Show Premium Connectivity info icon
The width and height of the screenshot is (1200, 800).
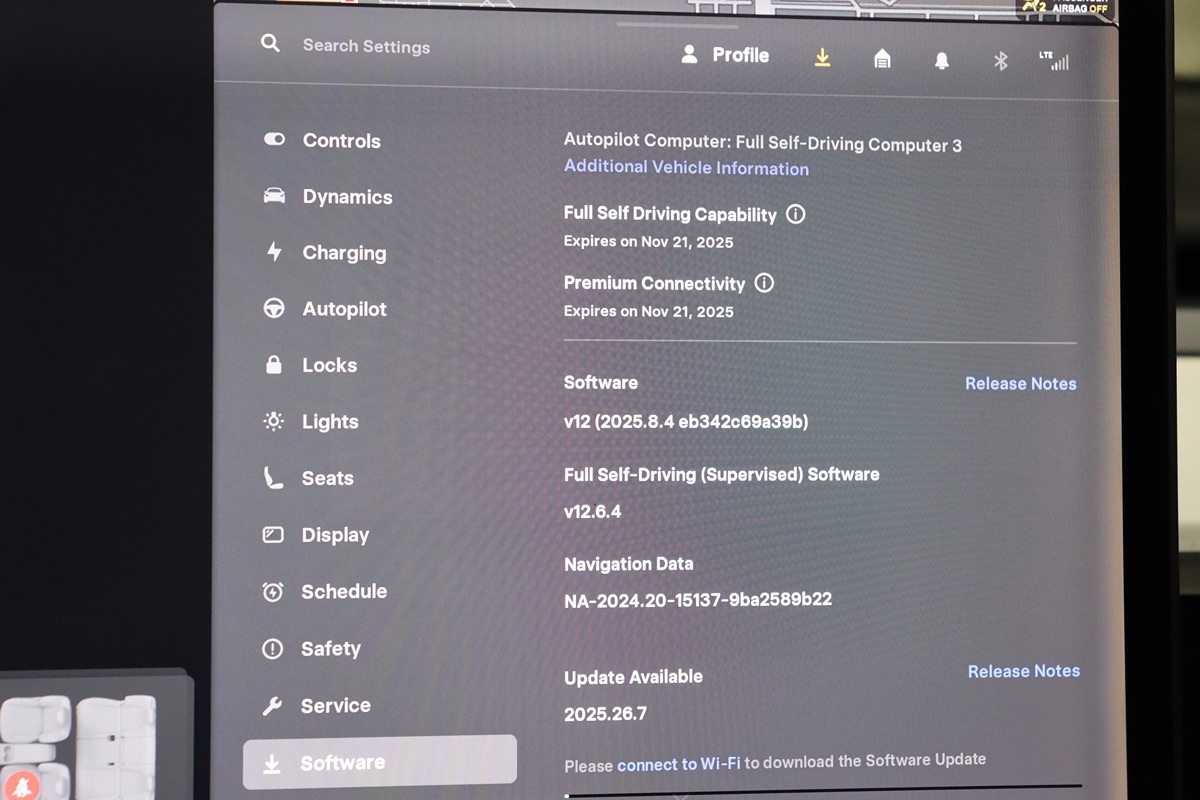pos(764,283)
